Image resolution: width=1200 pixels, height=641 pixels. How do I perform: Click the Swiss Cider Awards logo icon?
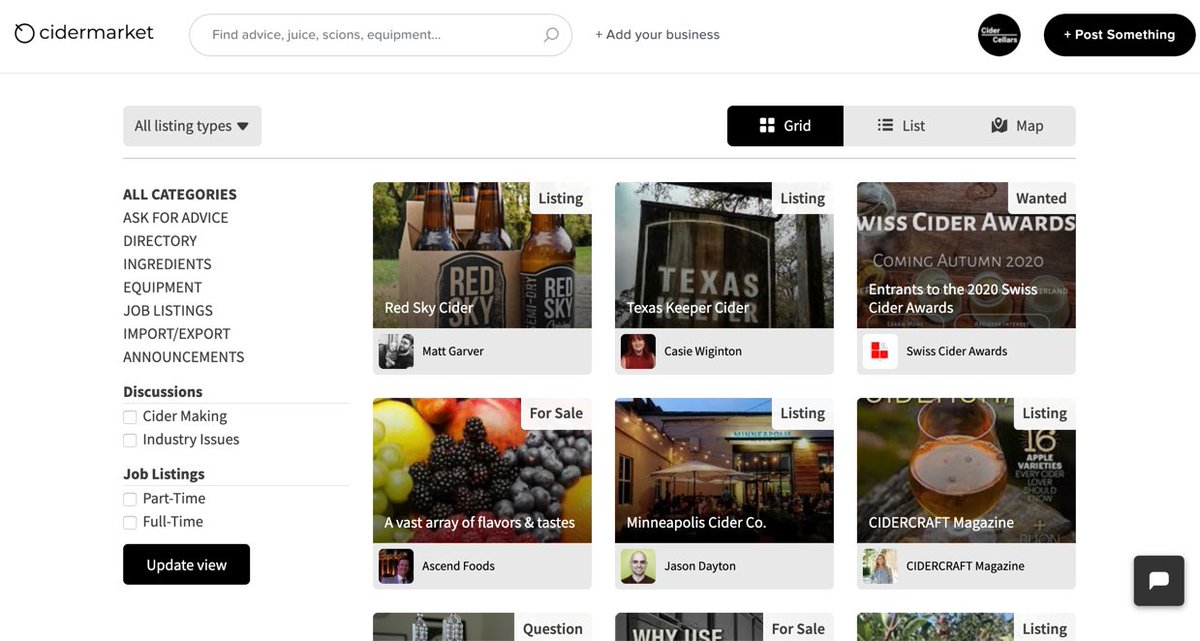tap(879, 350)
